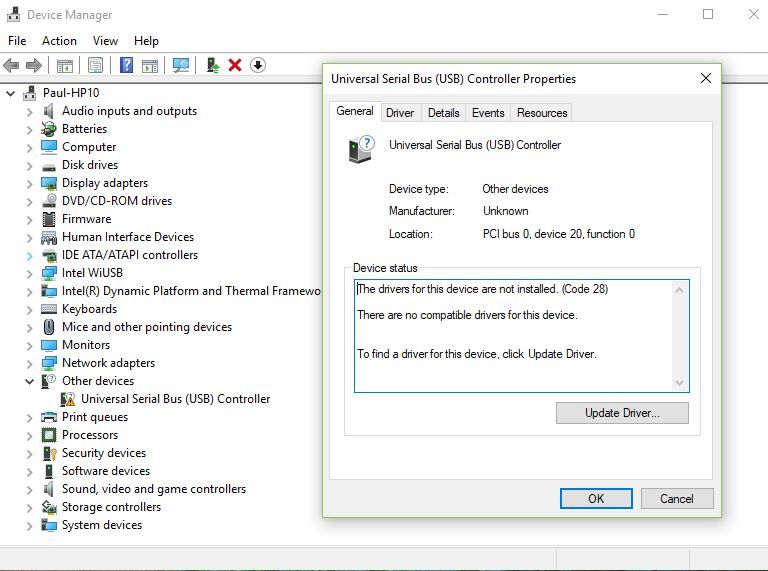Image resolution: width=768 pixels, height=571 pixels.
Task: Select the Paul-HP10 computer node
Action: 71,93
